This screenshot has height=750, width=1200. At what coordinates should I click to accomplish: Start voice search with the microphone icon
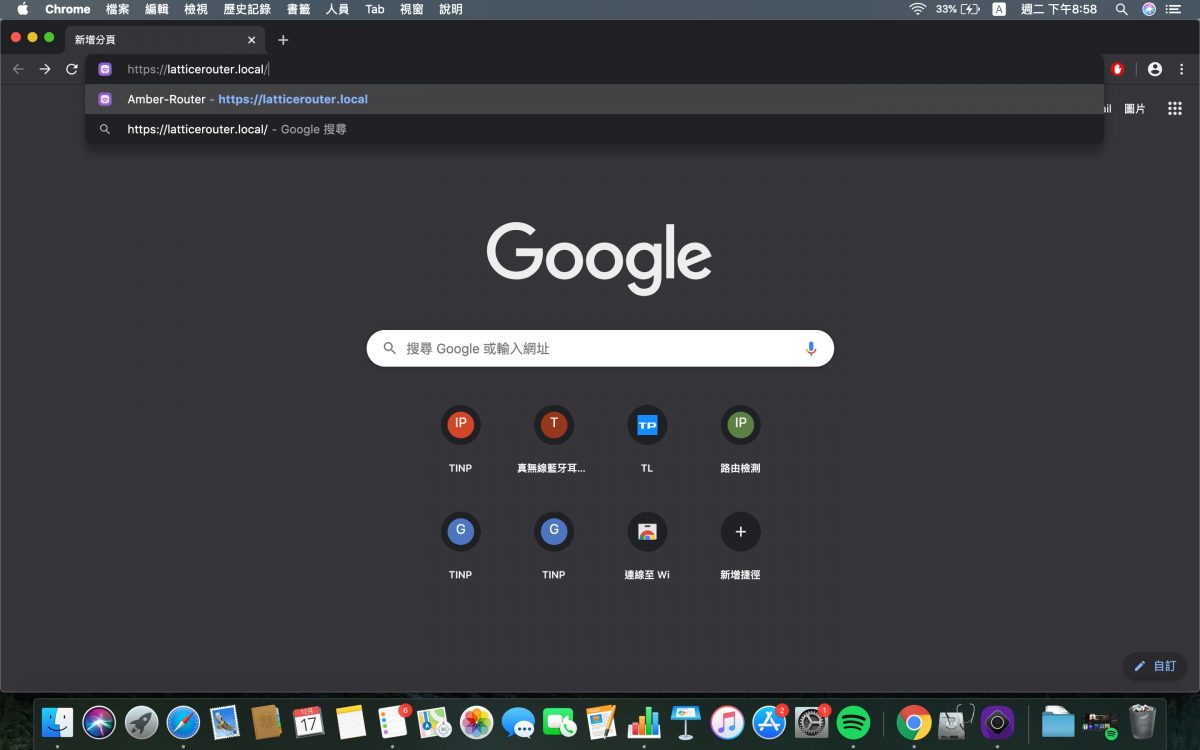[811, 348]
